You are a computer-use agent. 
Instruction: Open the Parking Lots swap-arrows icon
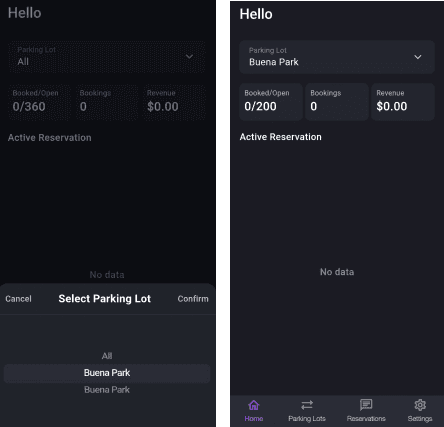click(x=307, y=405)
